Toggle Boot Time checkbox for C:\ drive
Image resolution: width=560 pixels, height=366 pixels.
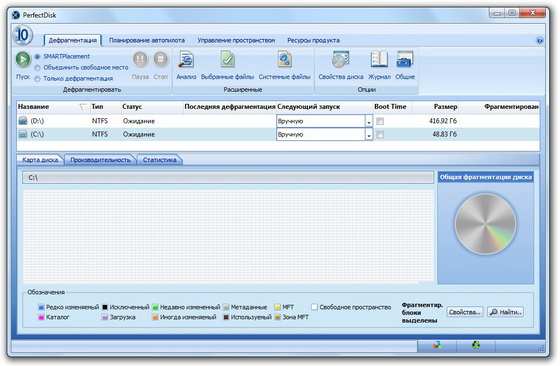click(x=380, y=135)
